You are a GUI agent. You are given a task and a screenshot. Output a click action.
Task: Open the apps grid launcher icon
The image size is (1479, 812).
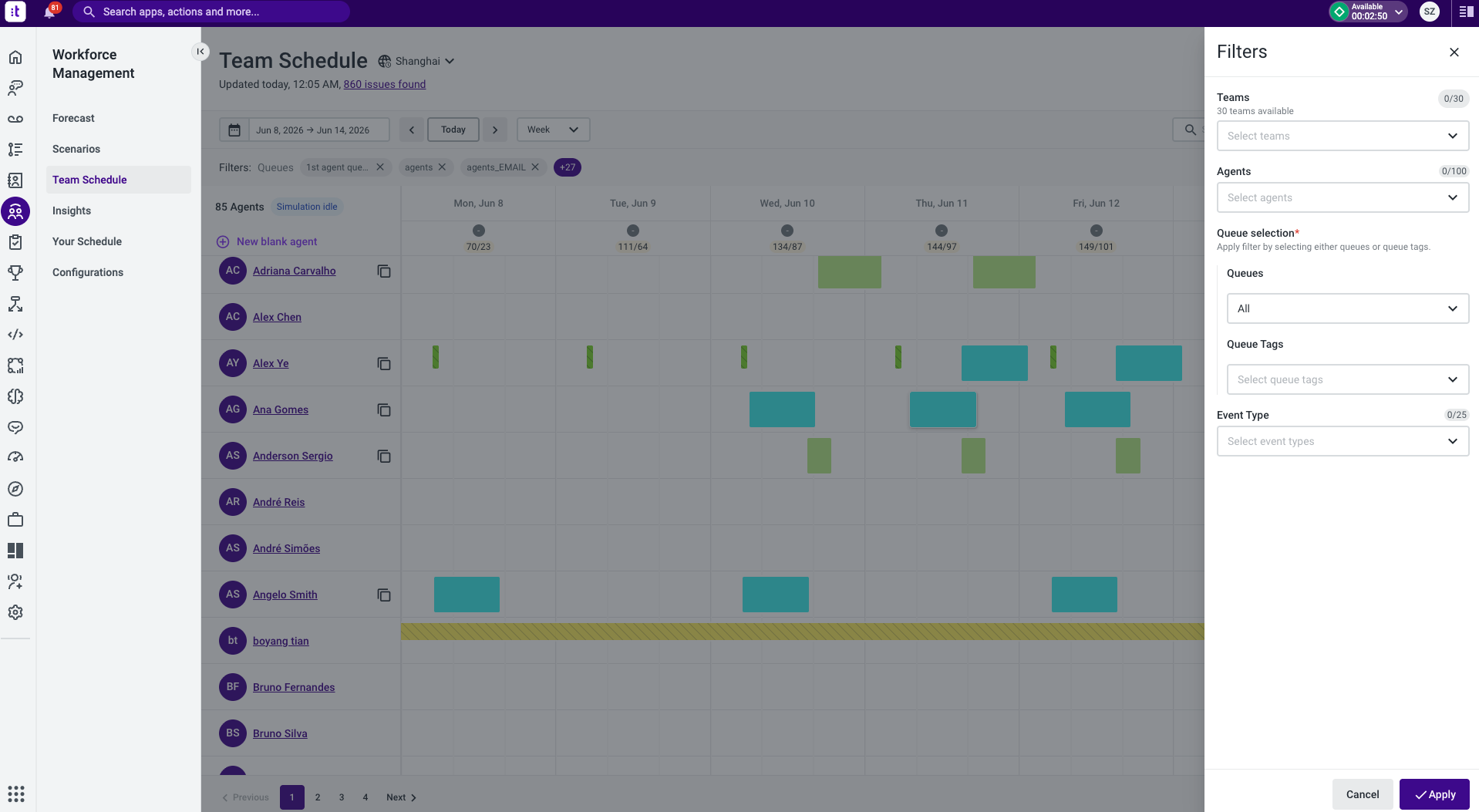[x=16, y=793]
